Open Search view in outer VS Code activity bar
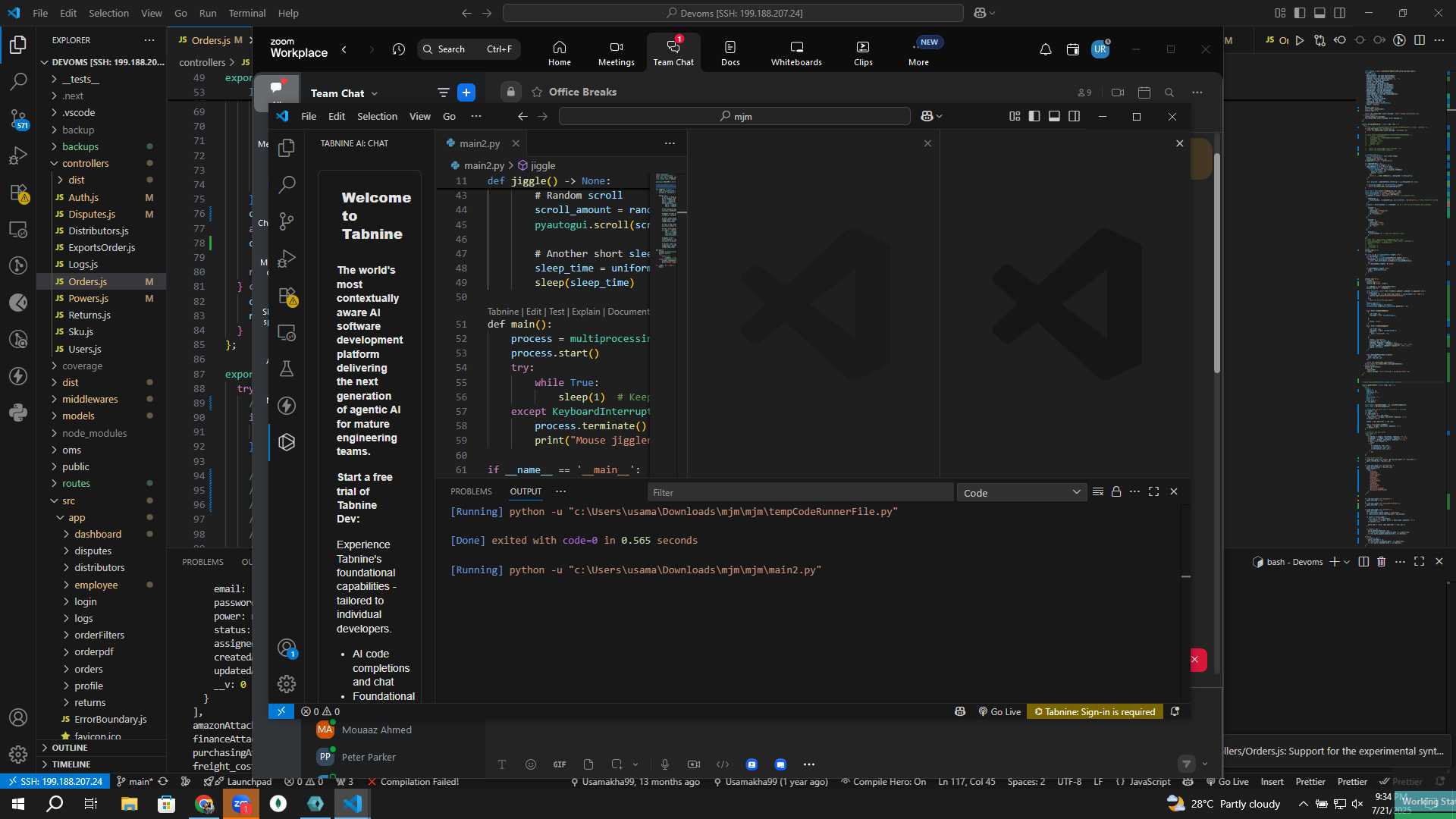This screenshot has width=1456, height=819. [18, 81]
